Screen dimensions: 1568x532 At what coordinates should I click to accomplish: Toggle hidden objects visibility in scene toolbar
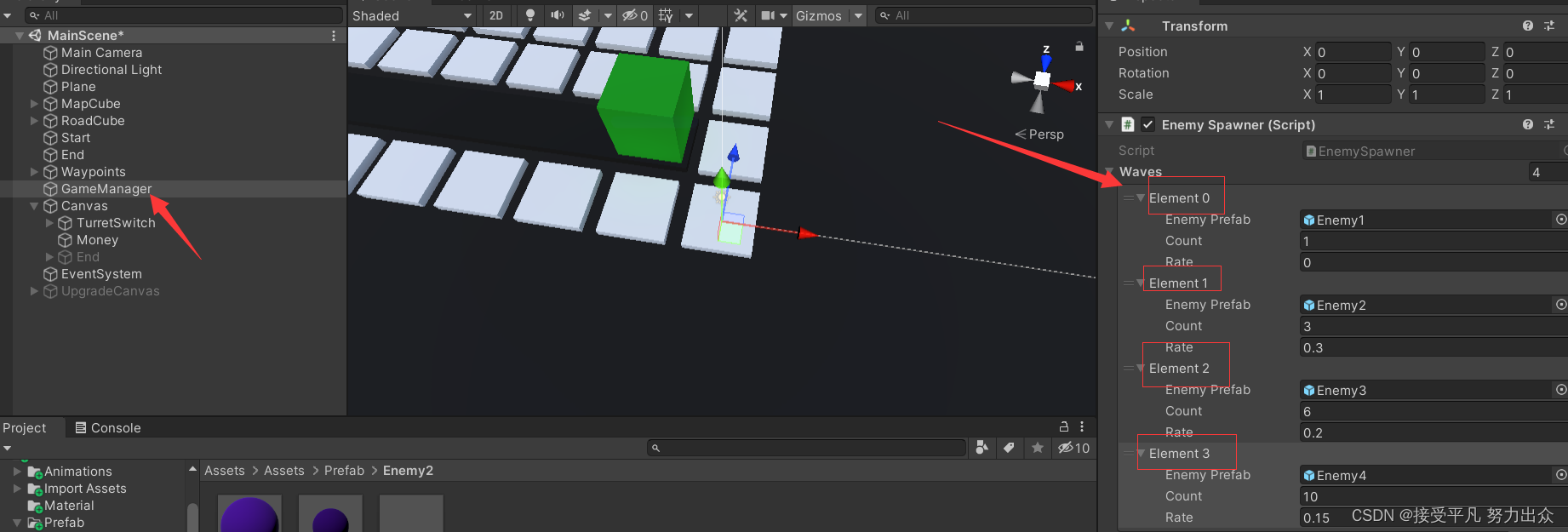[x=634, y=15]
